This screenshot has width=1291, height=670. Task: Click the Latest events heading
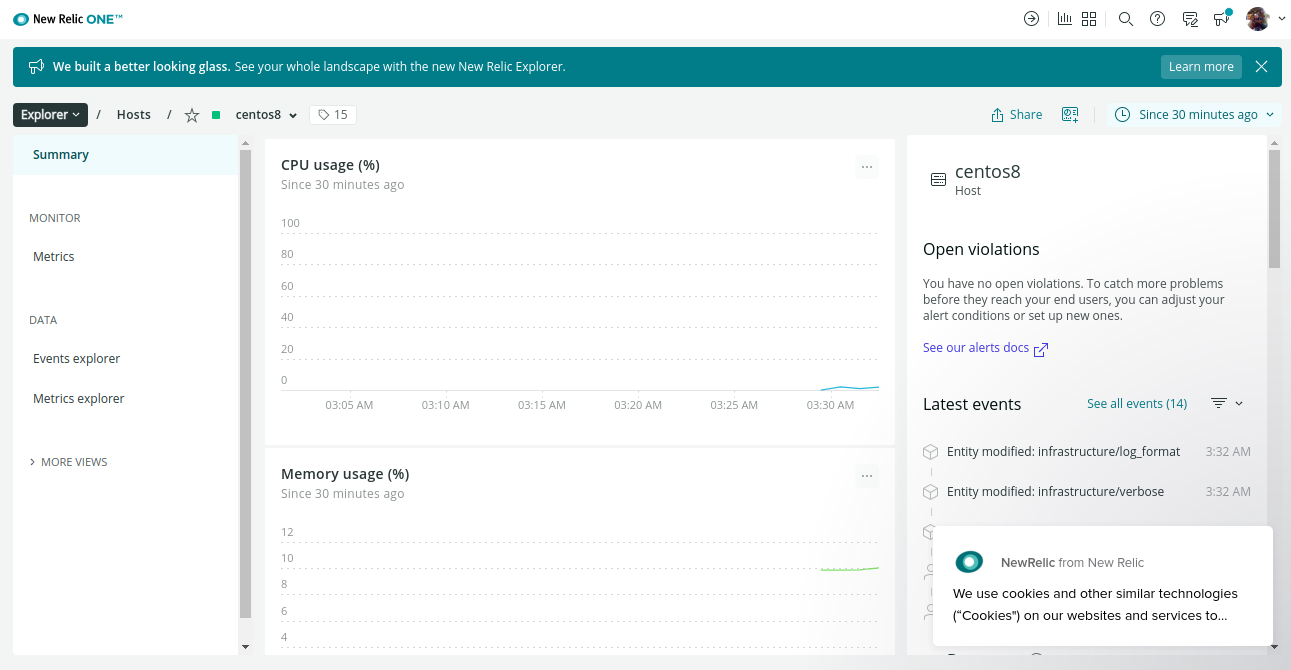[972, 405]
